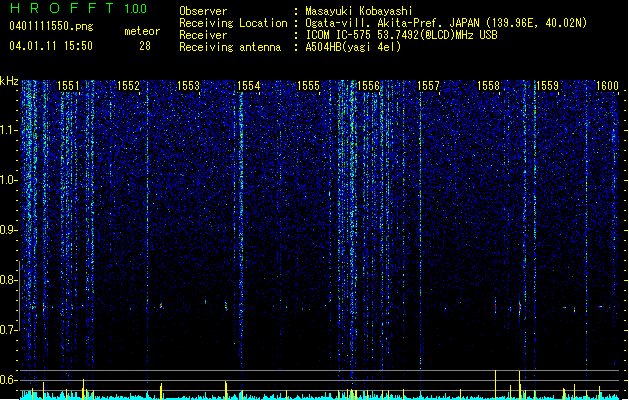This screenshot has width=629, height=400.
Task: Click the 1554 time marker
Action: point(248,86)
